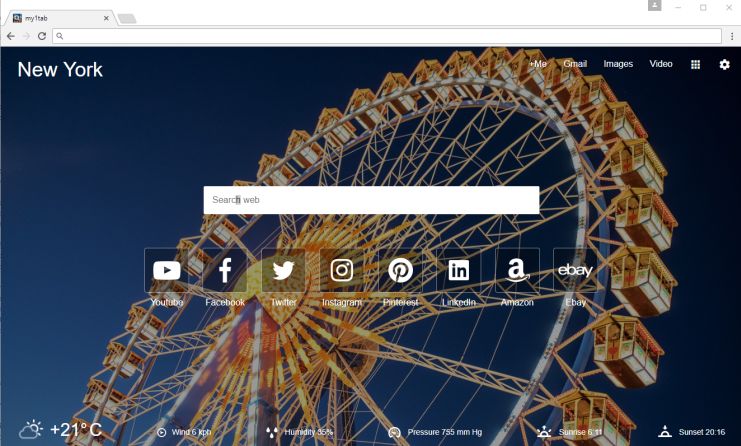This screenshot has width=741, height=446.
Task: Click the +21°C temperature reading
Action: pos(76,429)
